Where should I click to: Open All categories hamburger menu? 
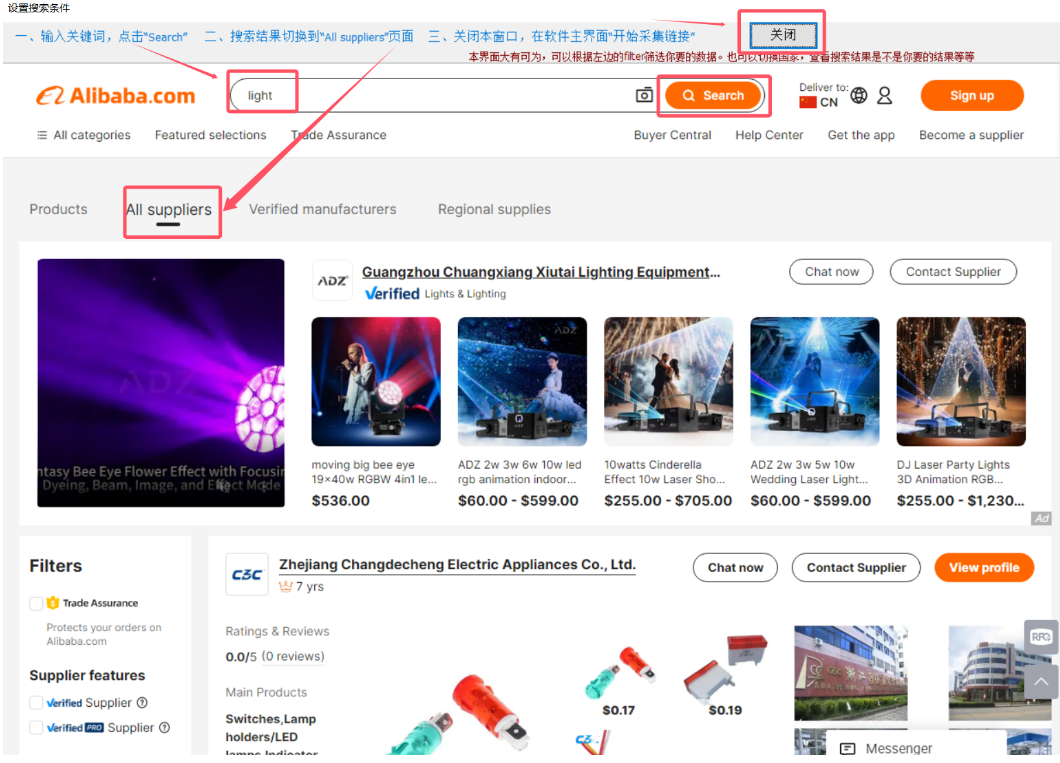[83, 135]
